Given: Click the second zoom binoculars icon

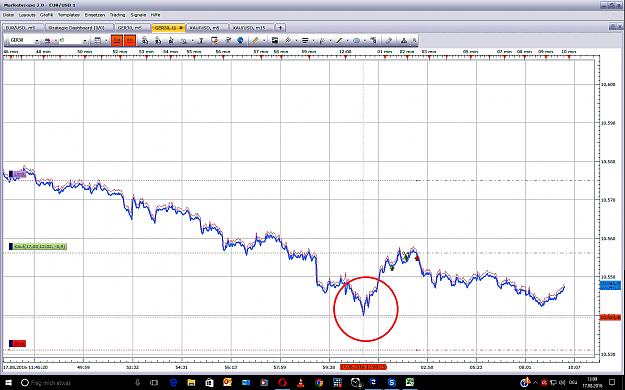Looking at the screenshot, I should pyautogui.click(x=157, y=40).
